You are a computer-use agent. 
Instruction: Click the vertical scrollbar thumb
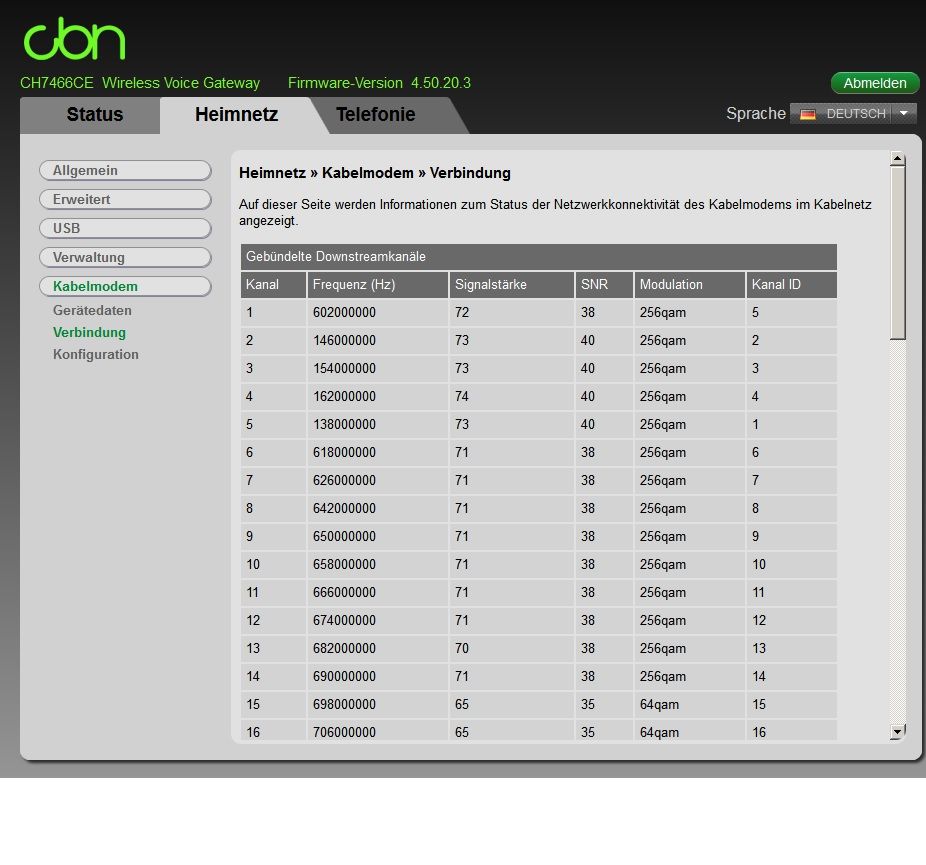[x=898, y=253]
